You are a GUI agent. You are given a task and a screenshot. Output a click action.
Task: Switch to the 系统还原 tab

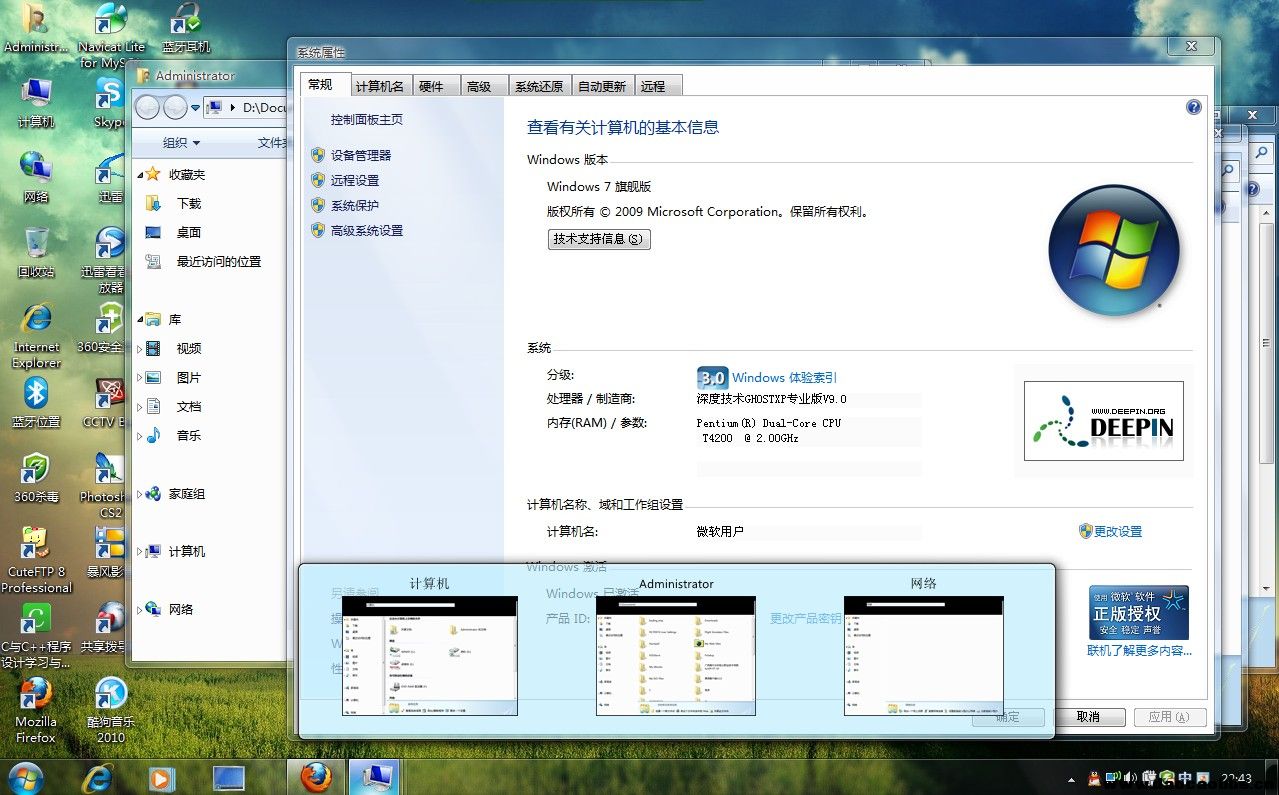pos(539,86)
